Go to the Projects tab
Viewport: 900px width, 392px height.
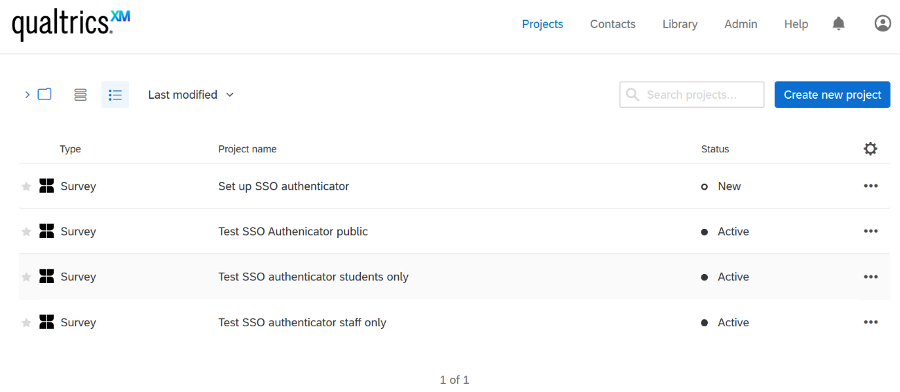point(542,24)
